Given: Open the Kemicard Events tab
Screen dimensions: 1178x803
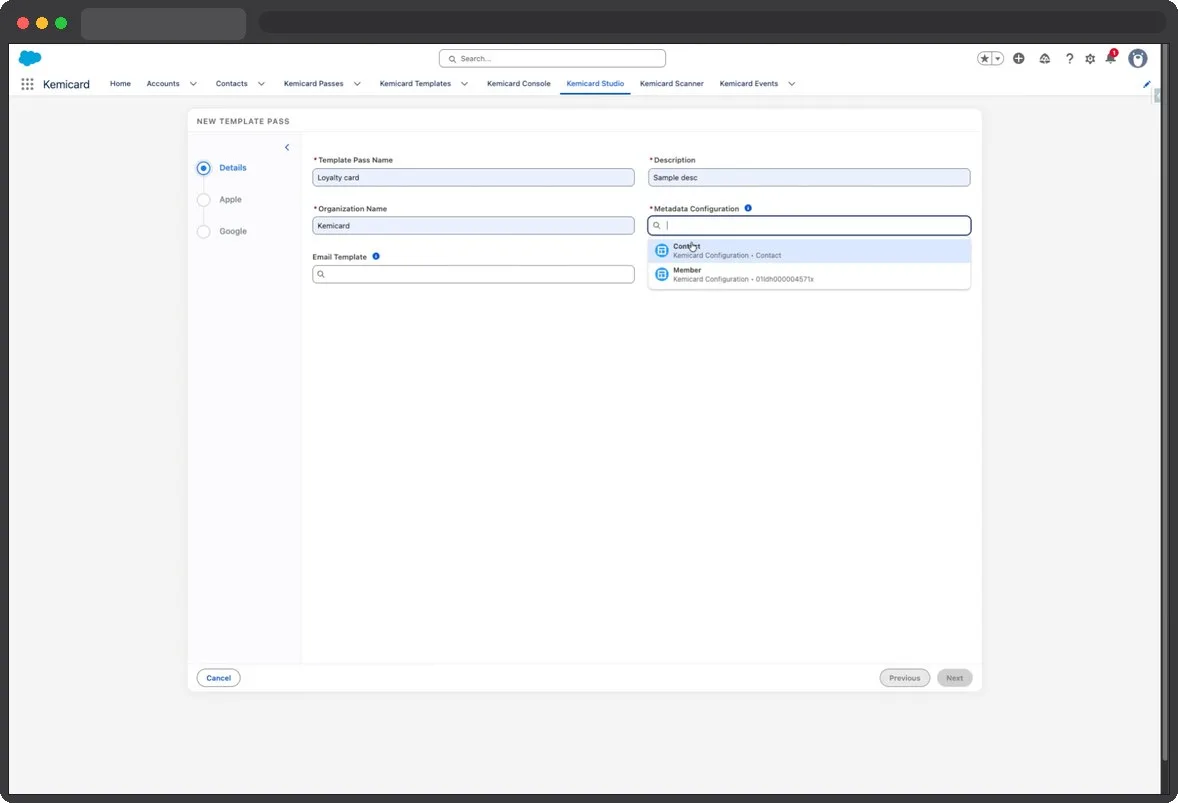Looking at the screenshot, I should point(748,83).
